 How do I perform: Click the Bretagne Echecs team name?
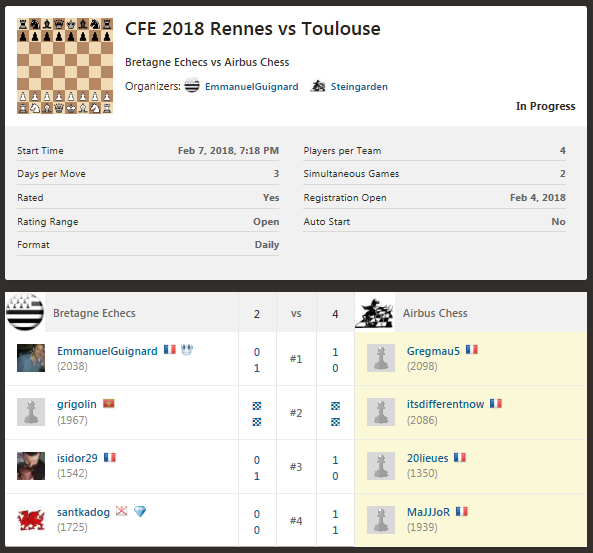click(x=94, y=313)
